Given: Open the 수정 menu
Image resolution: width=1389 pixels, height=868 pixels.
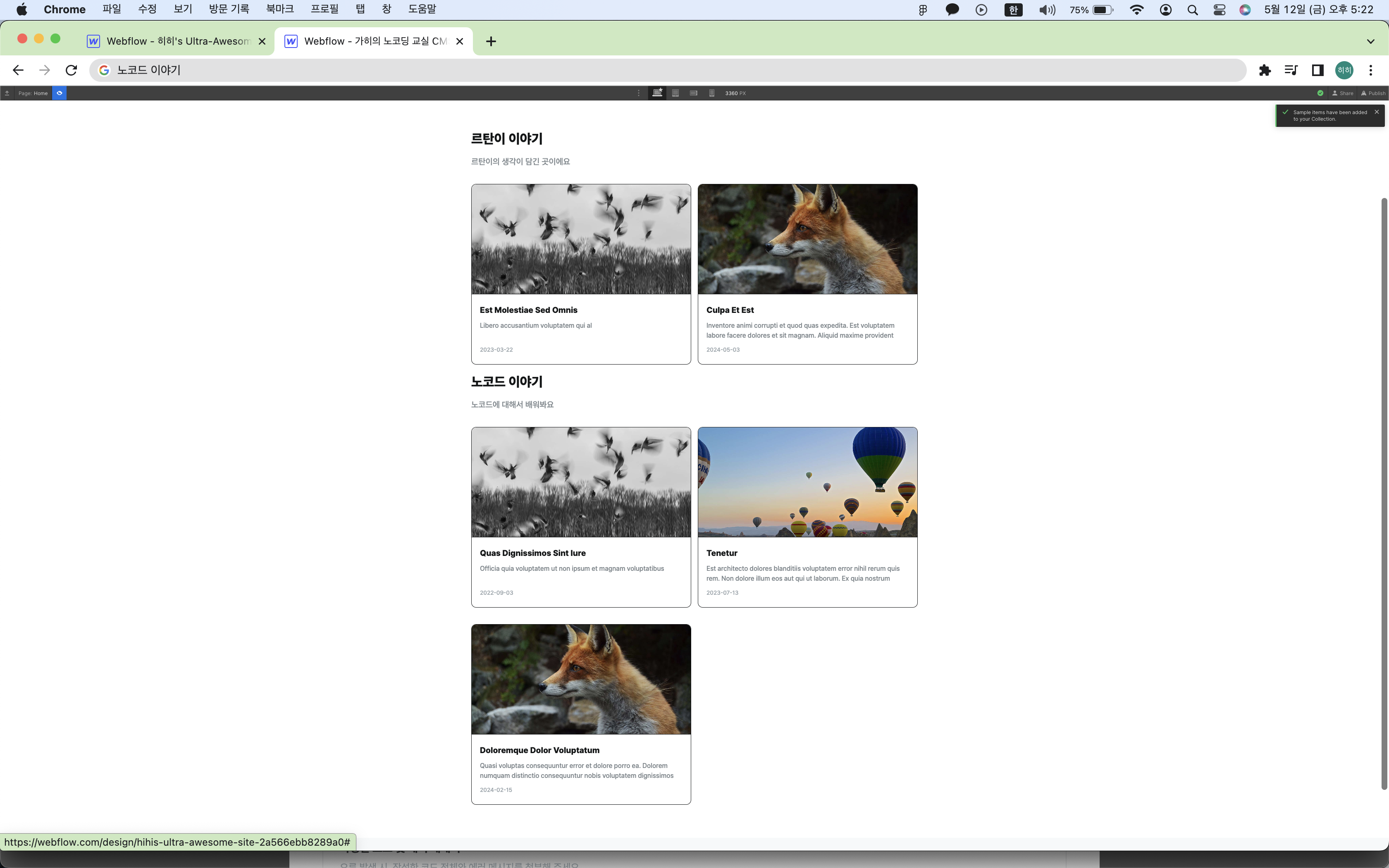Looking at the screenshot, I should coord(148,9).
